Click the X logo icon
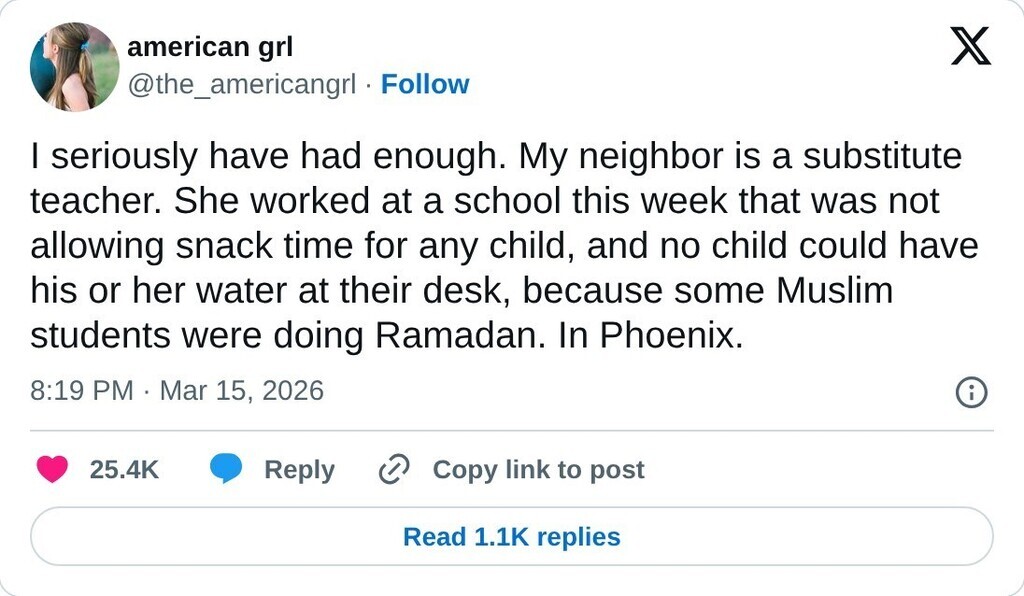Viewport: 1024px width, 596px height. (969, 47)
